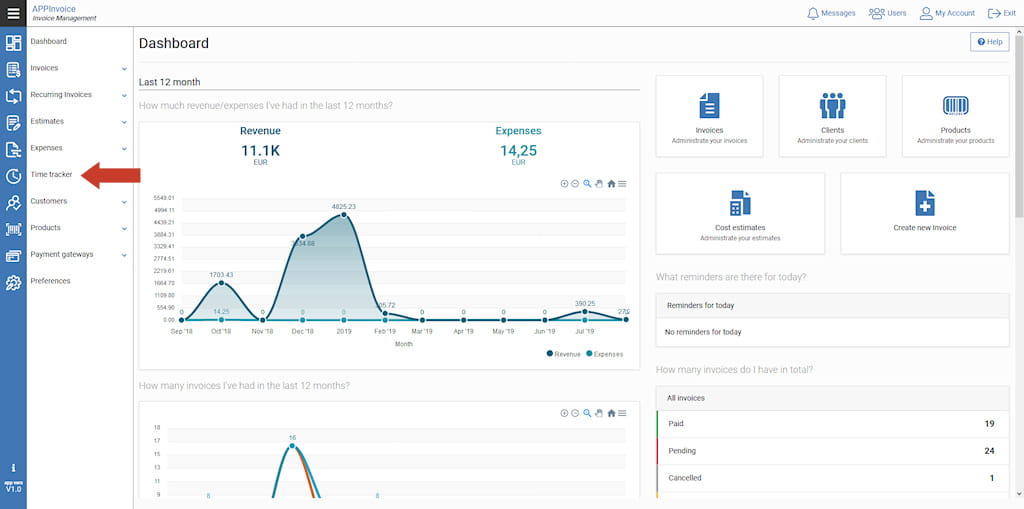Select Invoices in the side menu
1024x509 pixels.
tap(44, 68)
